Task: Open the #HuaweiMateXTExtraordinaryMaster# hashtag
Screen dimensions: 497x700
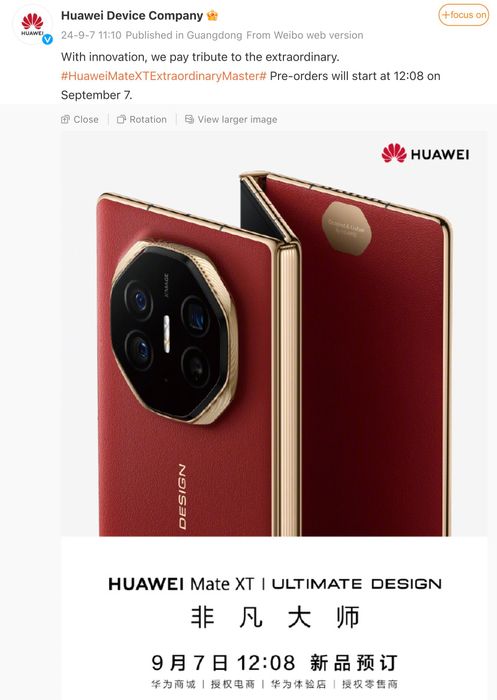Action: [163, 76]
